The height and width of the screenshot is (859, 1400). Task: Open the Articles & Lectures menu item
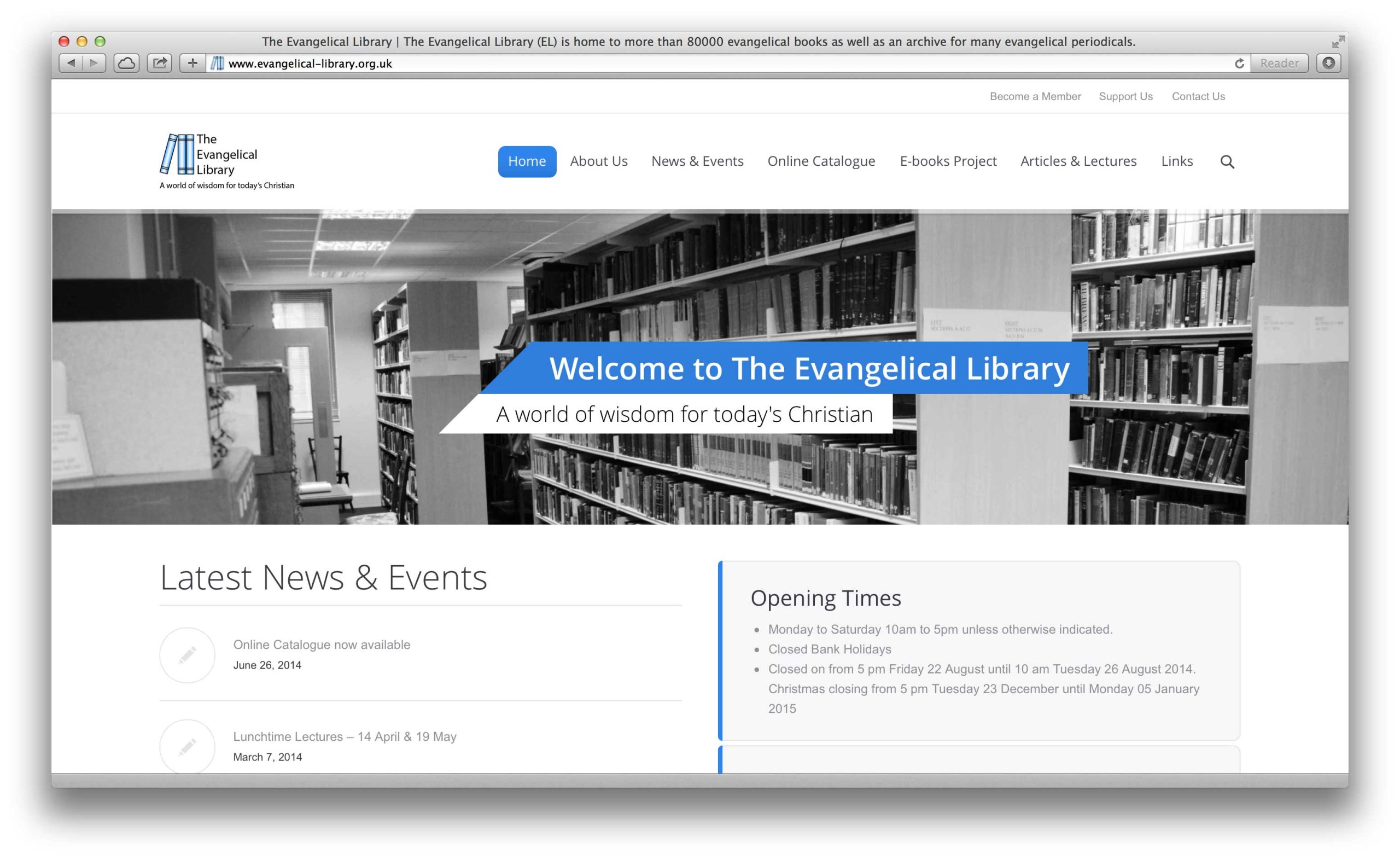pos(1078,161)
